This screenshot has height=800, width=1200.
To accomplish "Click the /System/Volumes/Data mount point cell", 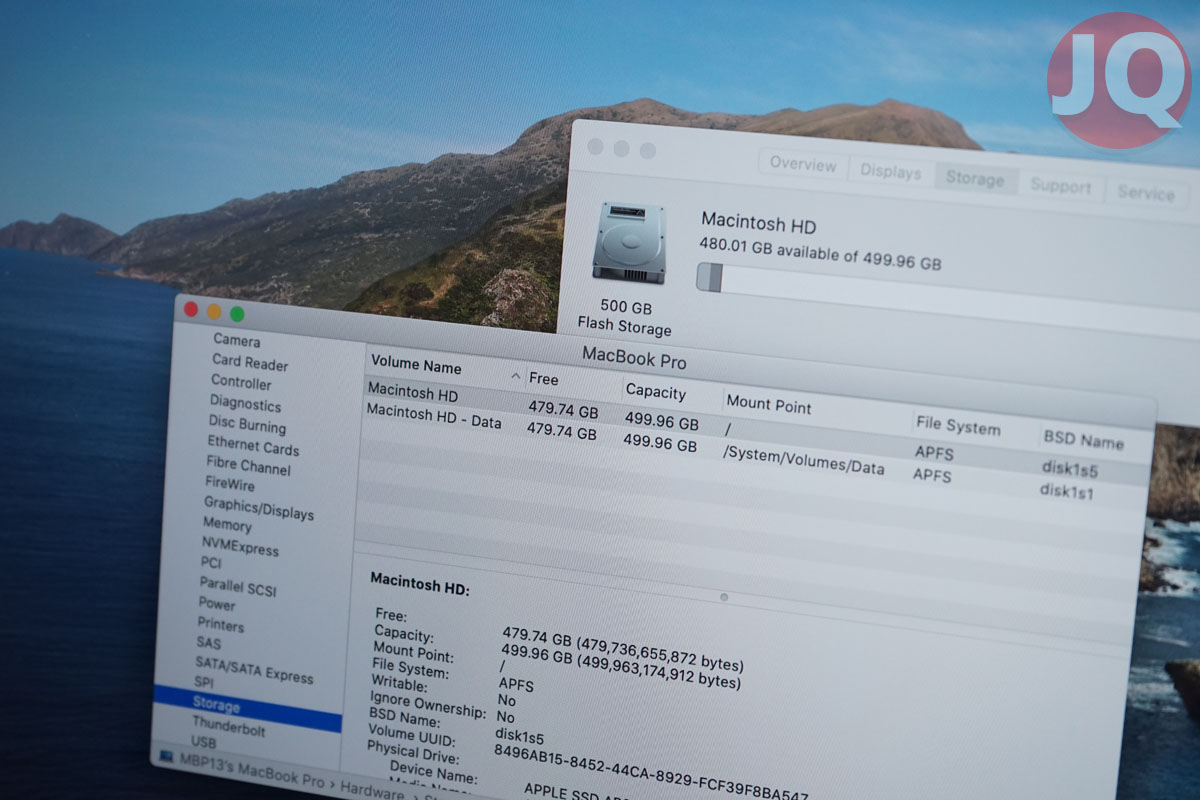I will pyautogui.click(x=803, y=459).
